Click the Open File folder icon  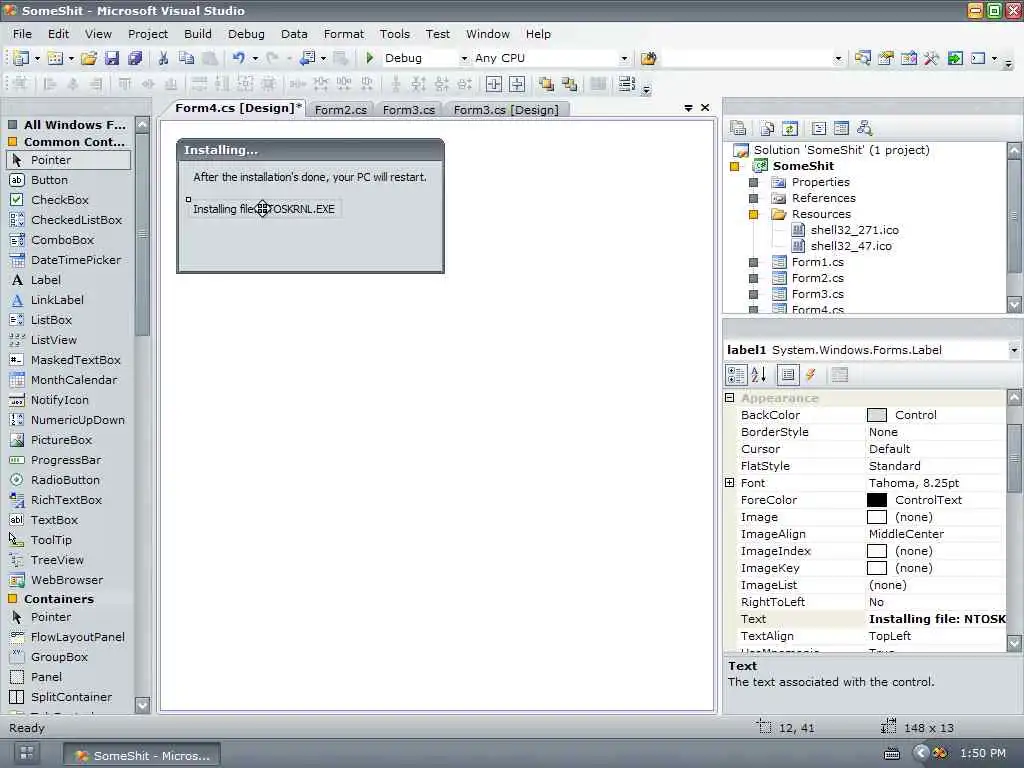89,58
